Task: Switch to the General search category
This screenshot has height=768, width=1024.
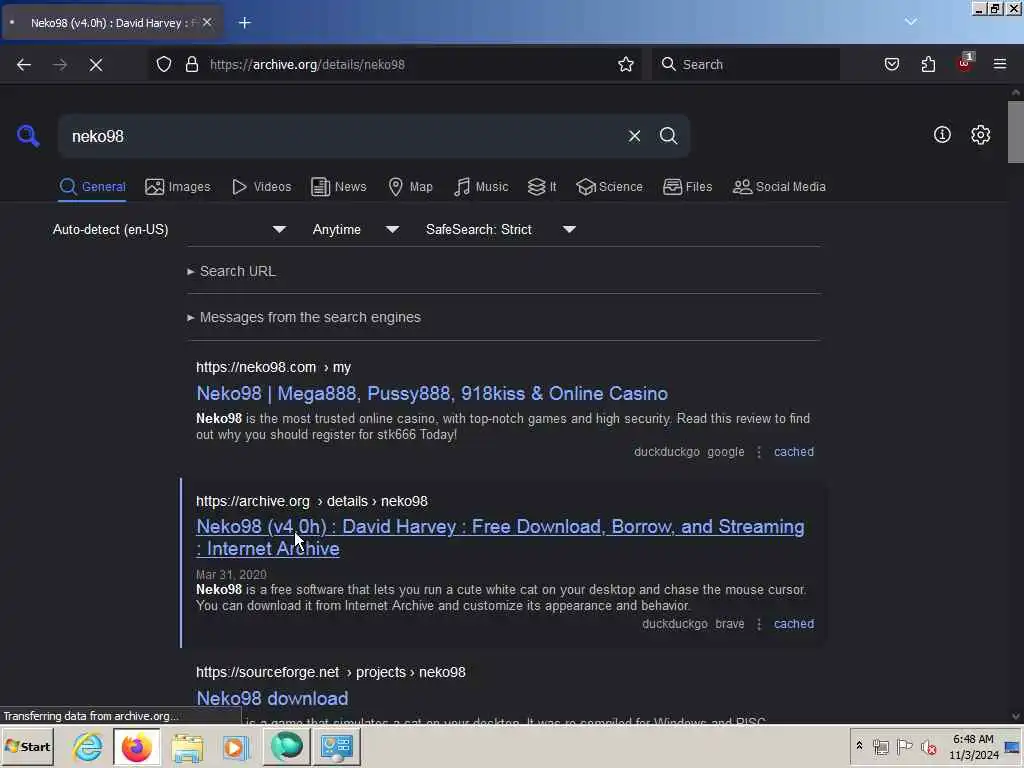Action: pos(92,187)
